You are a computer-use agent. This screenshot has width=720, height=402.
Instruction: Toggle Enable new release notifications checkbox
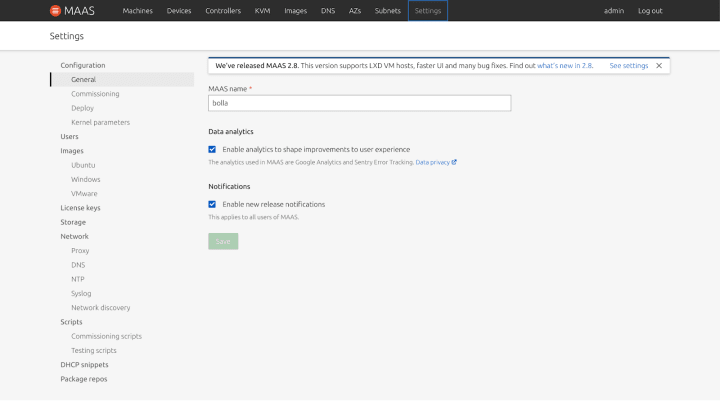pos(212,204)
